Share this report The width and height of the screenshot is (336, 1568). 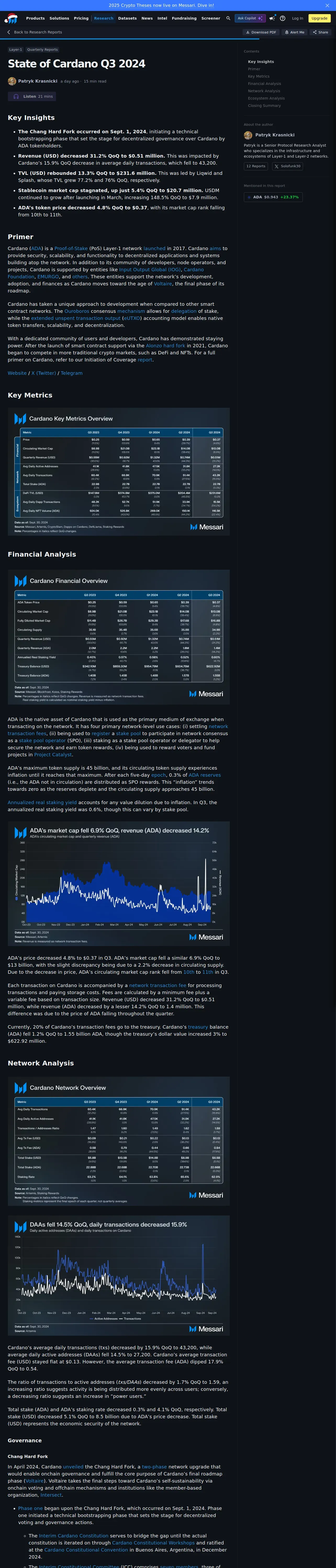320,32
